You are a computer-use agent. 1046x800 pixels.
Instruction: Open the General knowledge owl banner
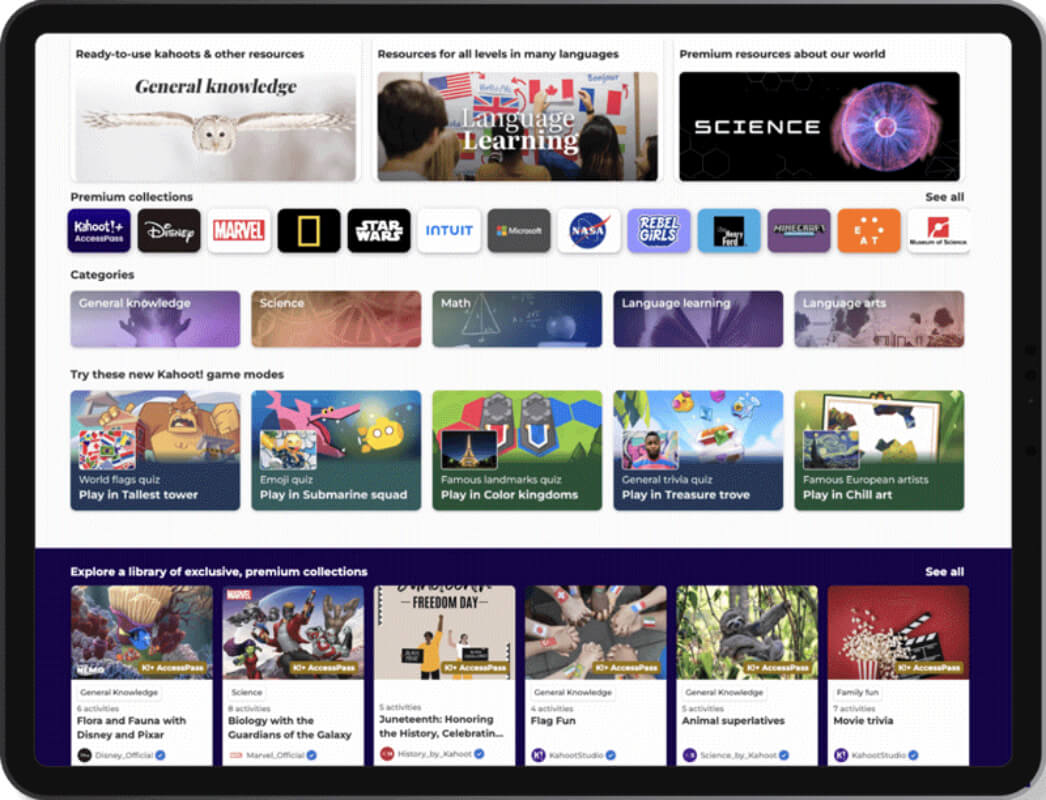tap(215, 127)
